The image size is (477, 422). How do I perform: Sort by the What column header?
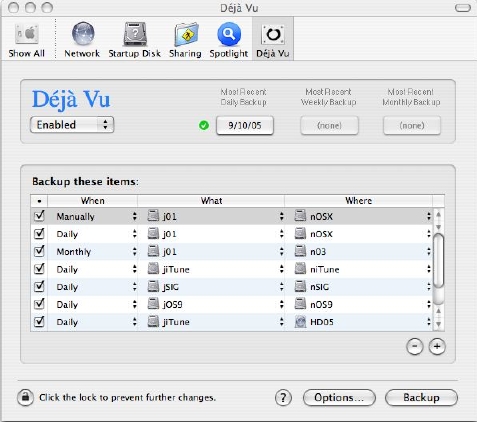click(x=211, y=201)
